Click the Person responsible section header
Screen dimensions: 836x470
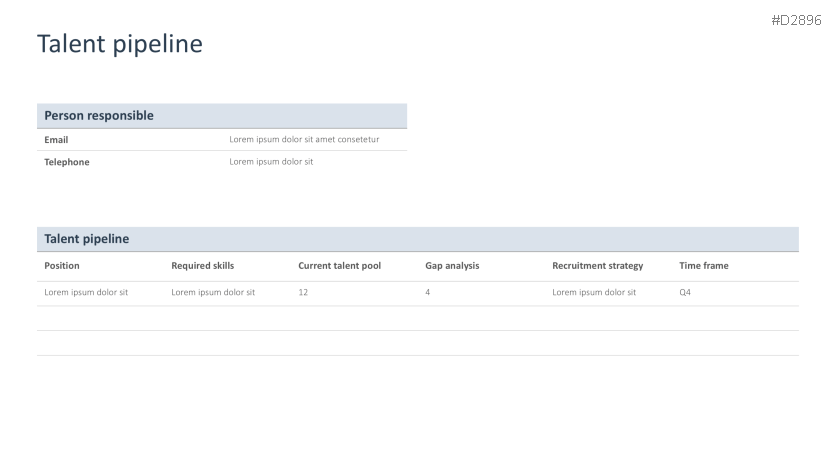(x=99, y=116)
